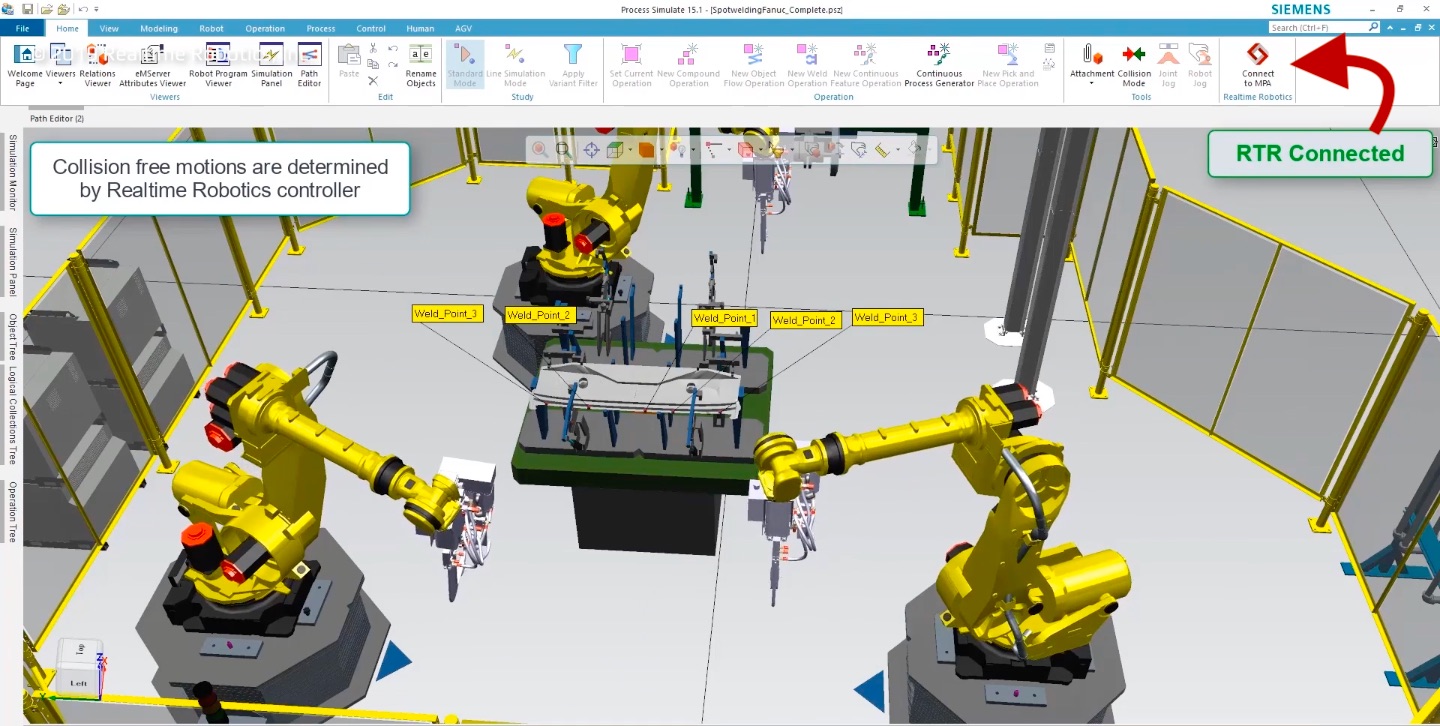The width and height of the screenshot is (1440, 726).
Task: Enable the measurement tool in the viewport toolbar
Action: pos(881,150)
